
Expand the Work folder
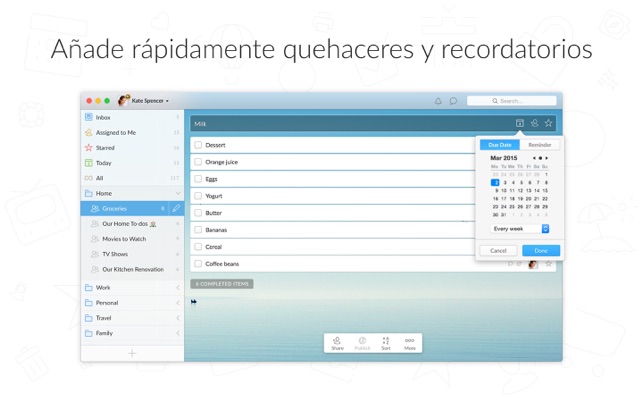pos(178,288)
